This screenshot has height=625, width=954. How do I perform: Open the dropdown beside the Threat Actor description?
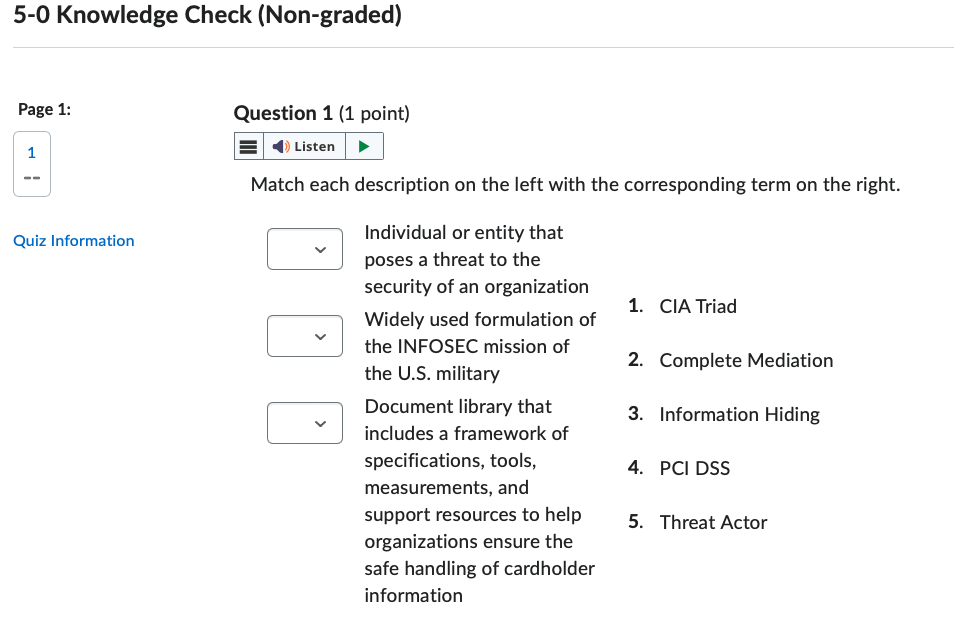tap(305, 248)
